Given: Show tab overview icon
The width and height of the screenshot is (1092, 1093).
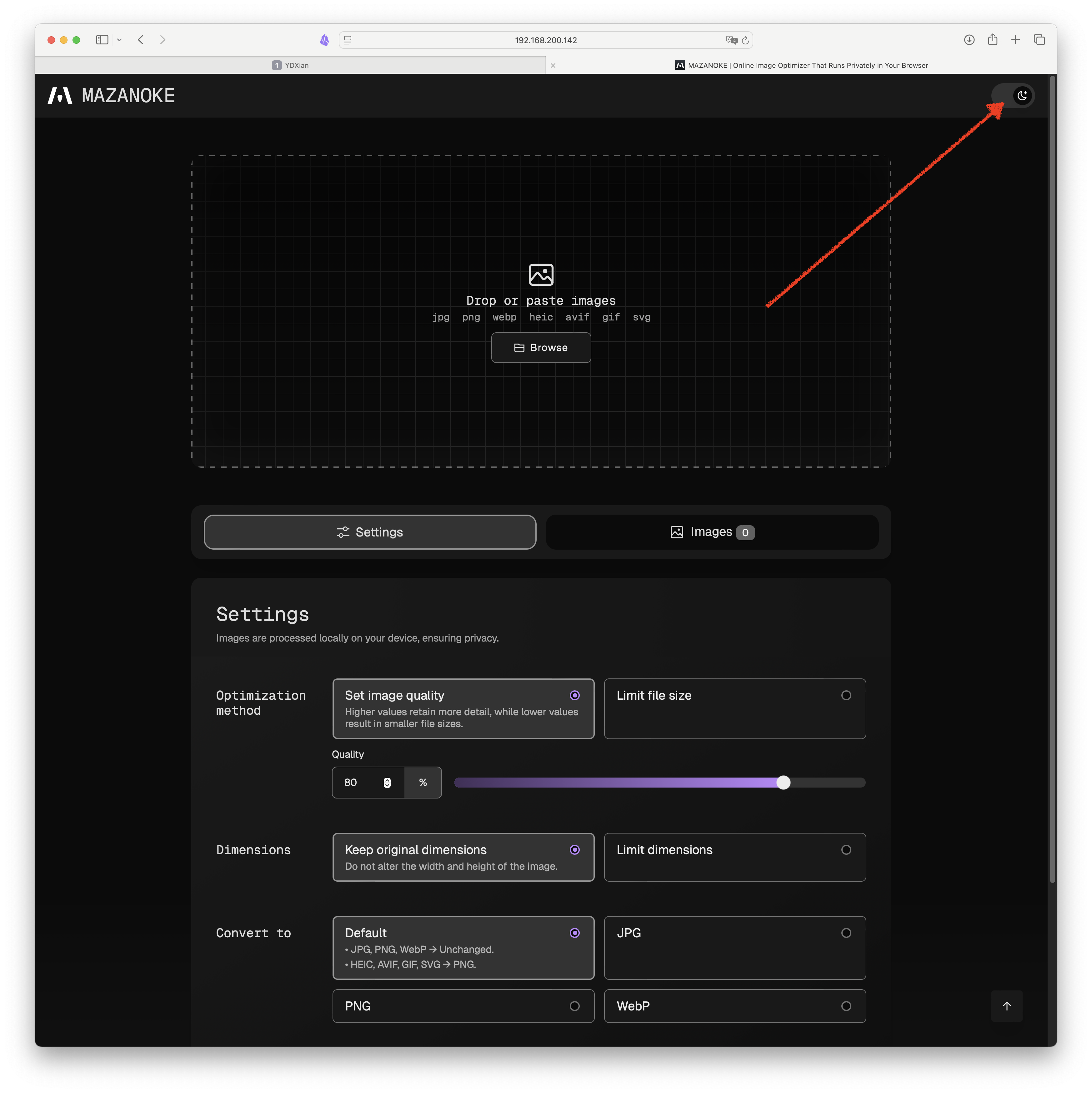Looking at the screenshot, I should 1039,40.
